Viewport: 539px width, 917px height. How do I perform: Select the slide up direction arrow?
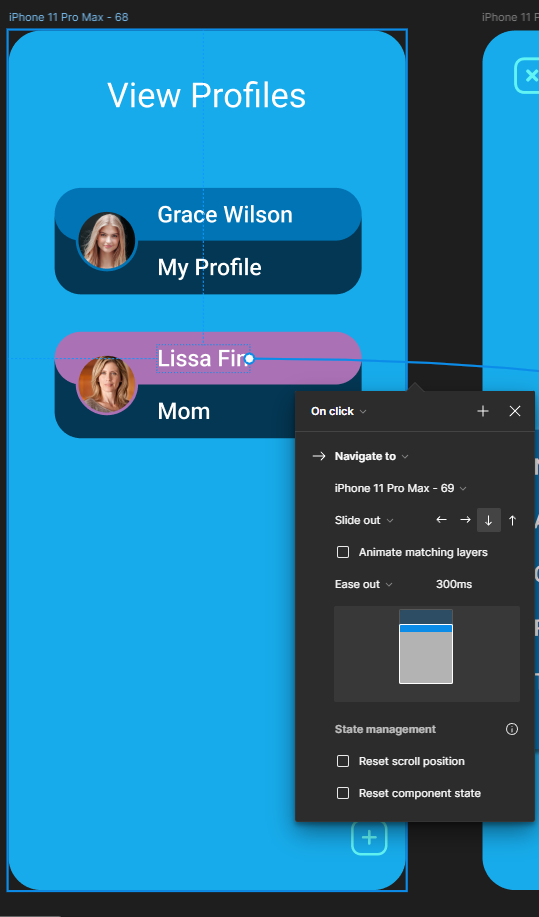(512, 520)
